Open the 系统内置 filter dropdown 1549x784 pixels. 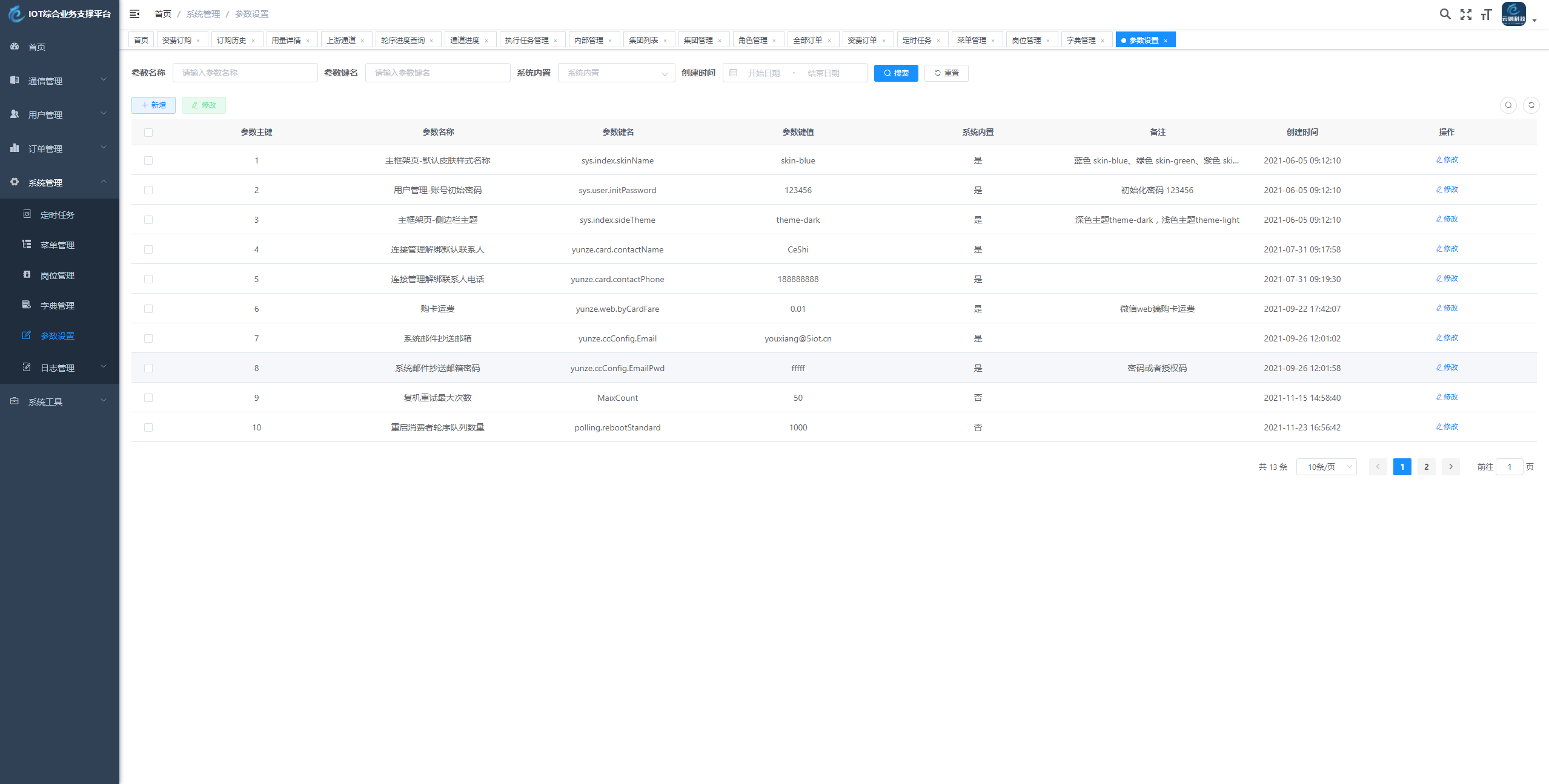[x=615, y=73]
